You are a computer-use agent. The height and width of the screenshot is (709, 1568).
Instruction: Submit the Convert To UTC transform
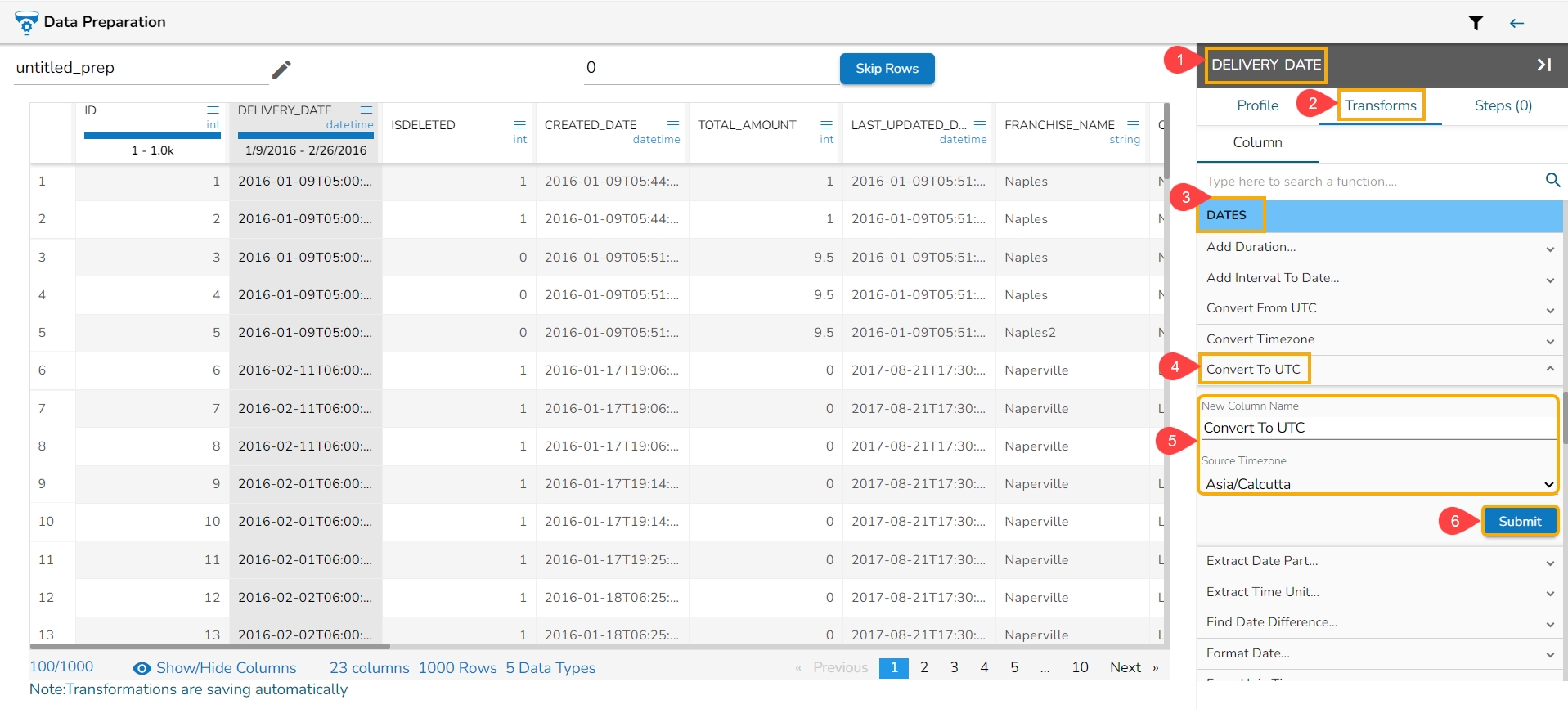(1519, 521)
